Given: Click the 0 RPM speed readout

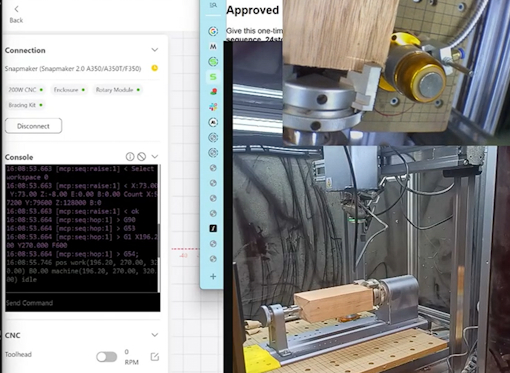Looking at the screenshot, I should click(x=131, y=357).
